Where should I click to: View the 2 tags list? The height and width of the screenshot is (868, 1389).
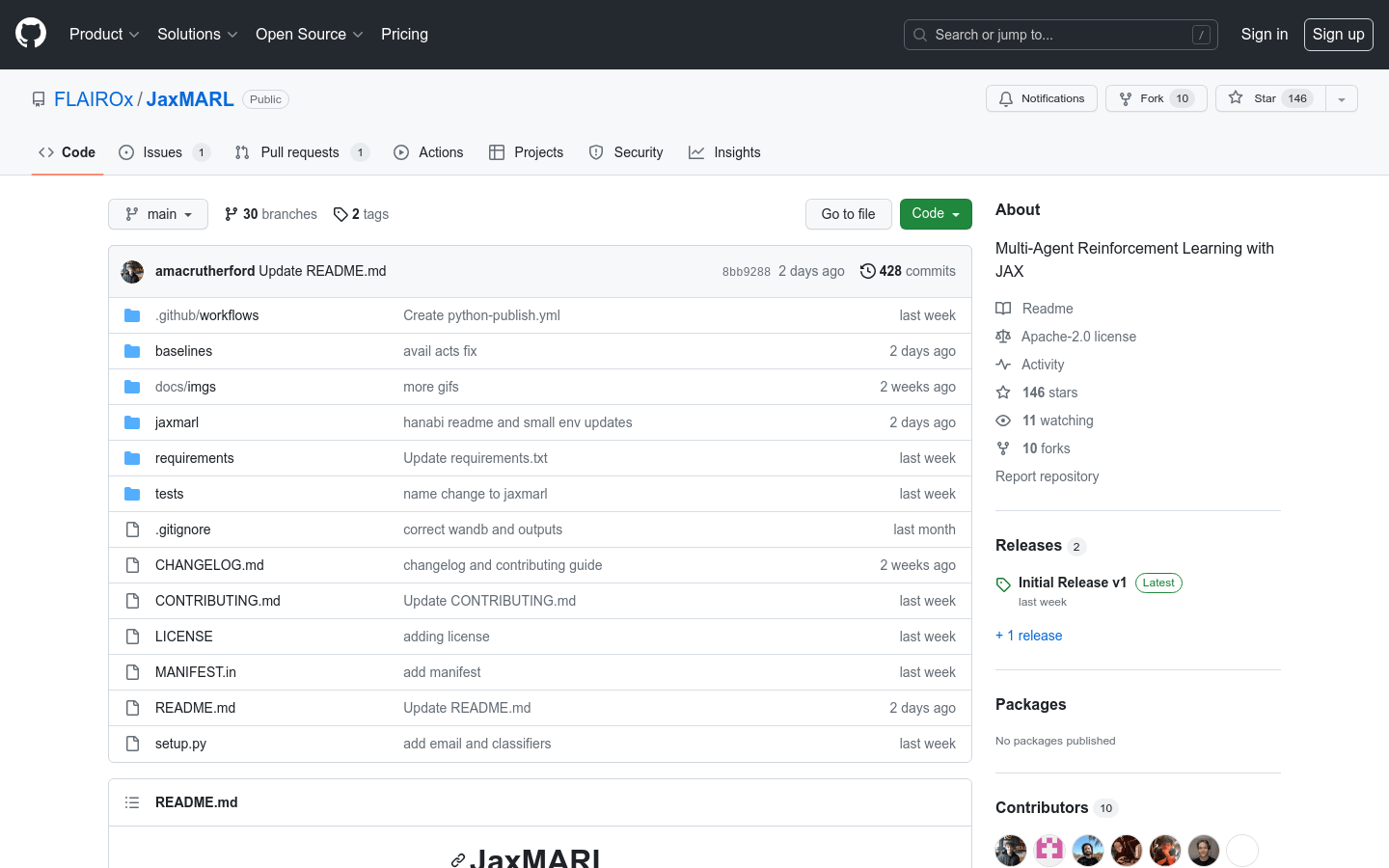click(362, 214)
